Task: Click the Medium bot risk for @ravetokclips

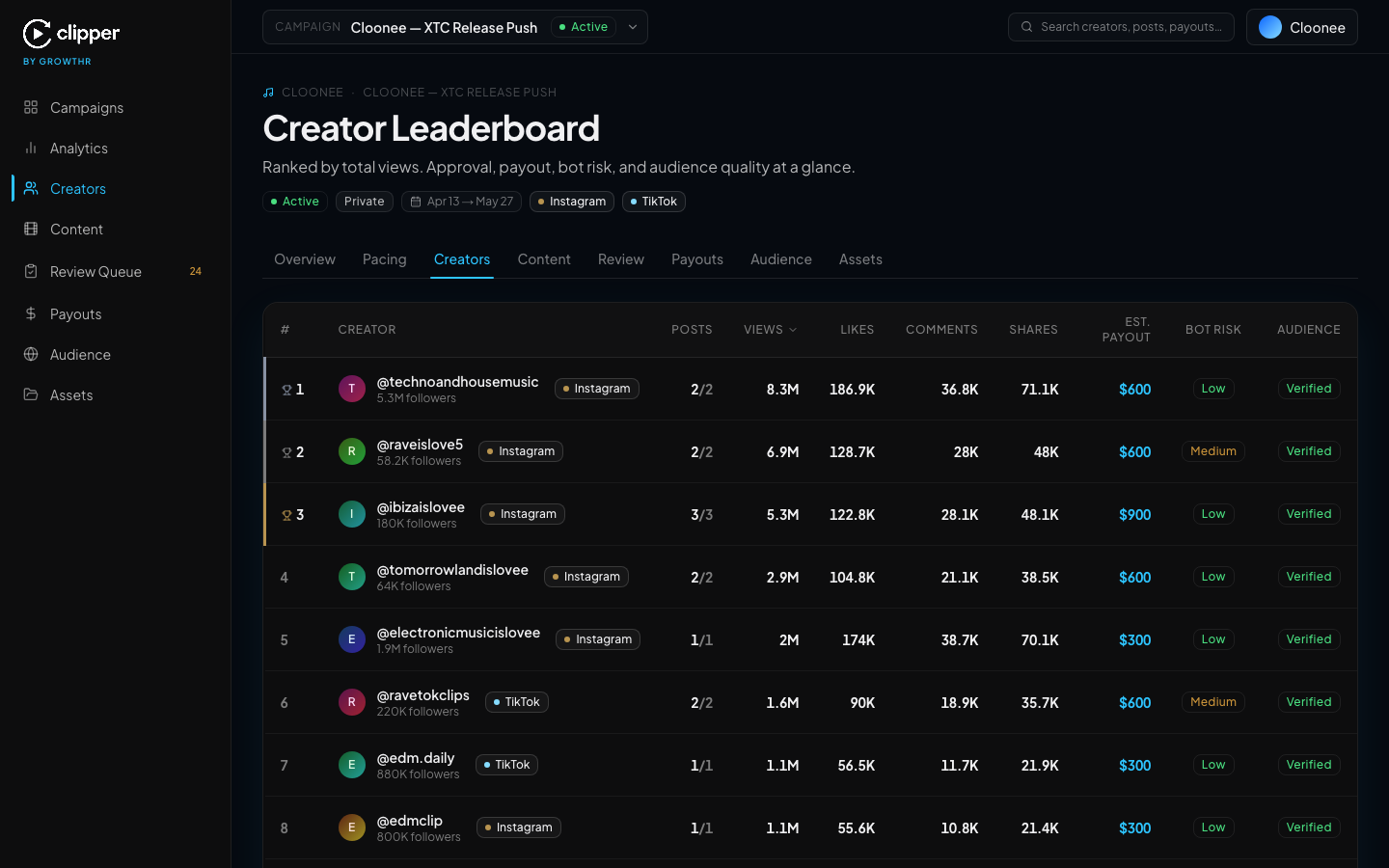Action: tap(1213, 702)
